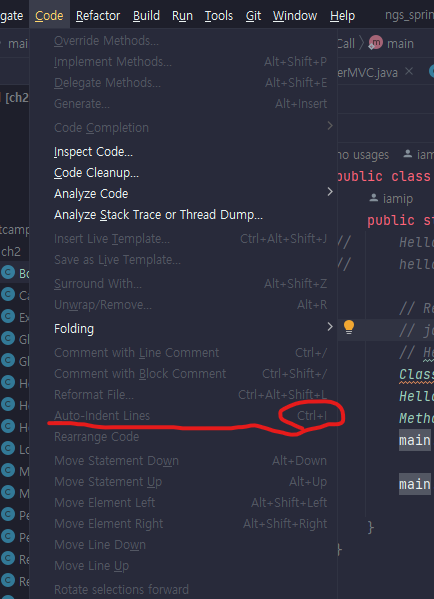Click the 'no usages' hint in editor
The width and height of the screenshot is (434, 599).
tap(363, 155)
